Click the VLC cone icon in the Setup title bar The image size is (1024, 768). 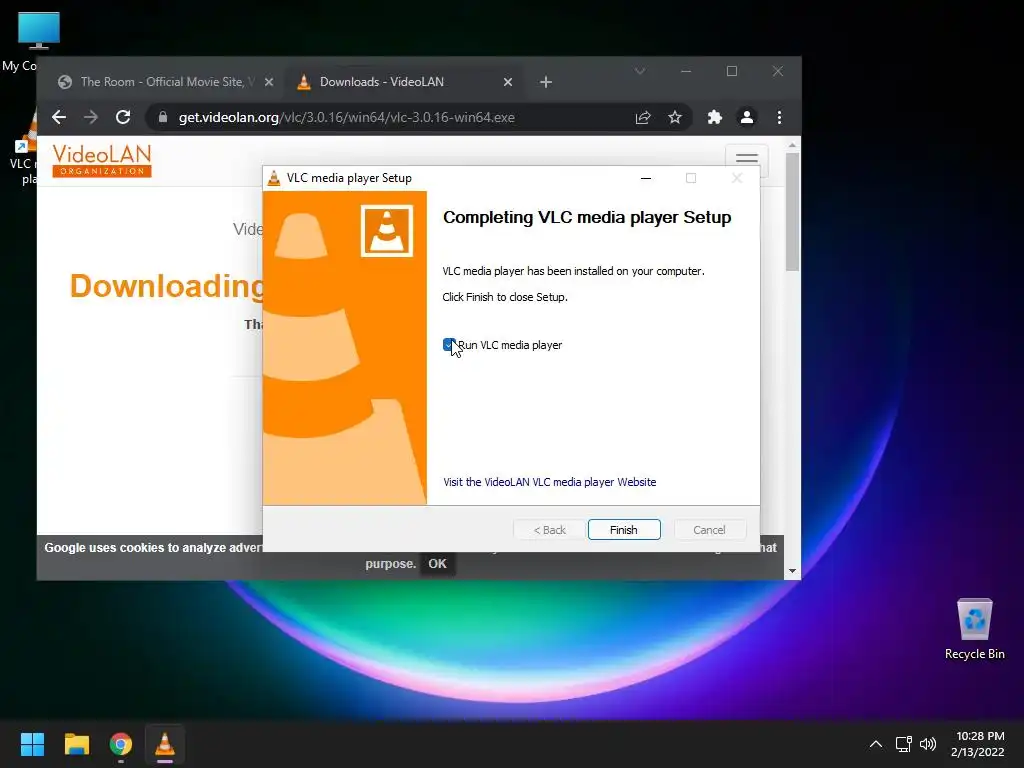tap(274, 178)
